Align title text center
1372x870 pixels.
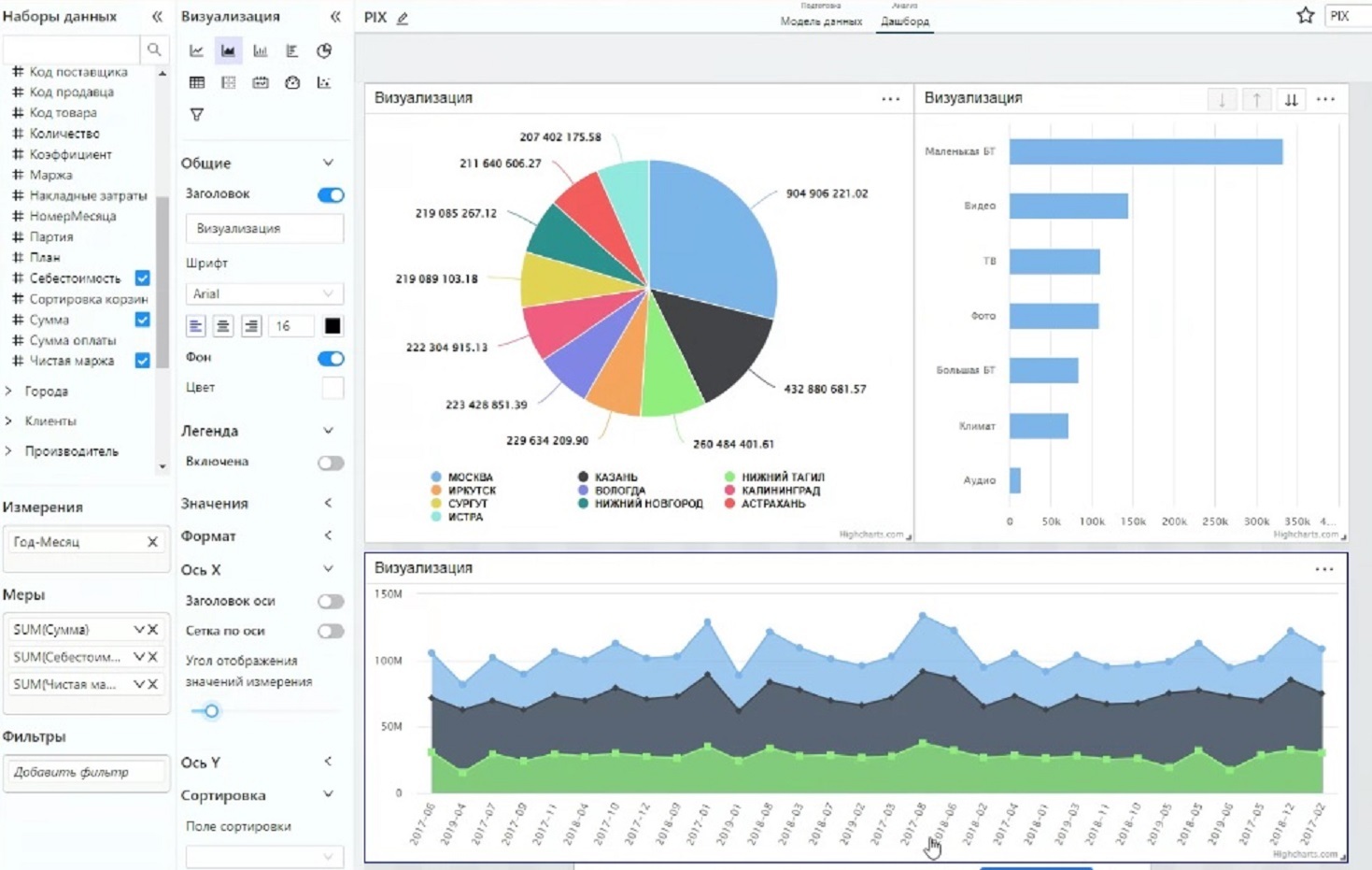pyautogui.click(x=223, y=325)
